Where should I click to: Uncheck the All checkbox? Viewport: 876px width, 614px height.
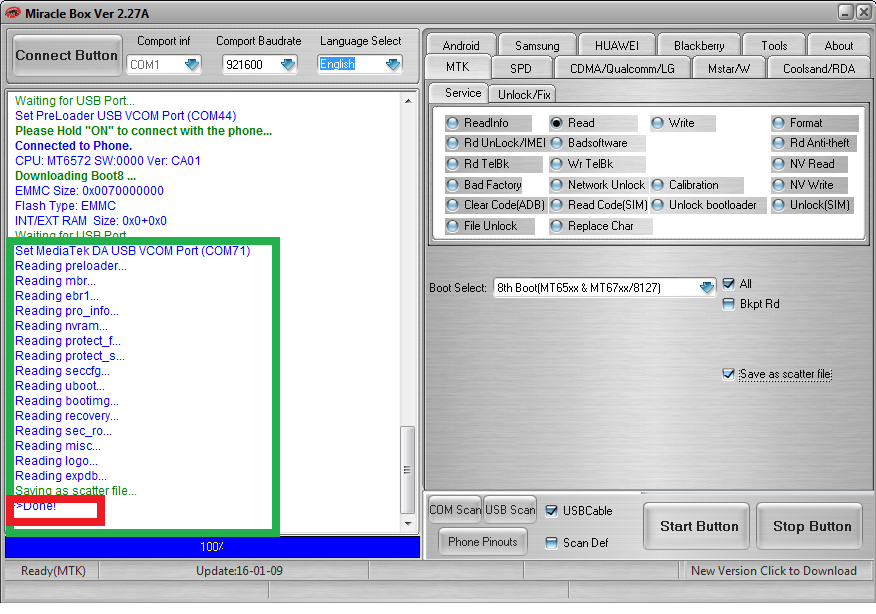728,284
